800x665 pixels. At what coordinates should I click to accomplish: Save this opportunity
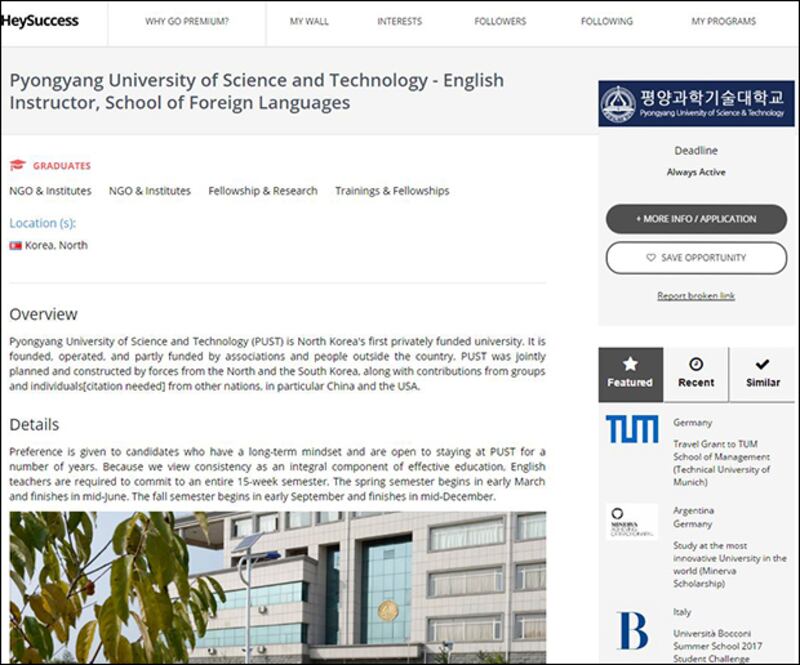pos(696,258)
